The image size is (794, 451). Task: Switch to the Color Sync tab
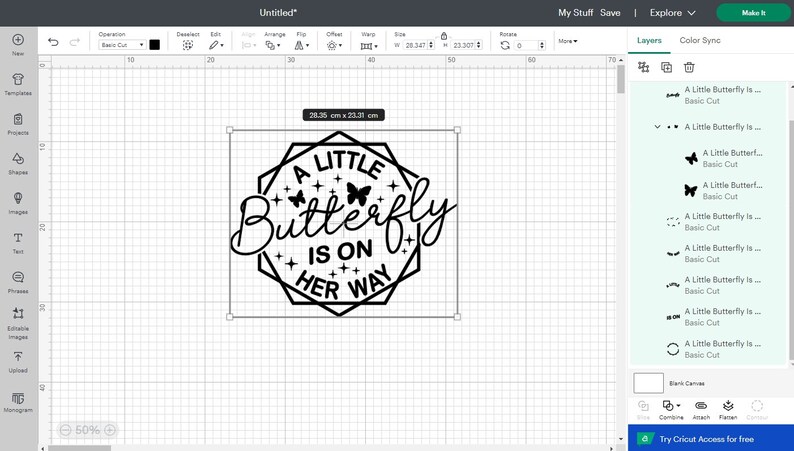click(700, 40)
